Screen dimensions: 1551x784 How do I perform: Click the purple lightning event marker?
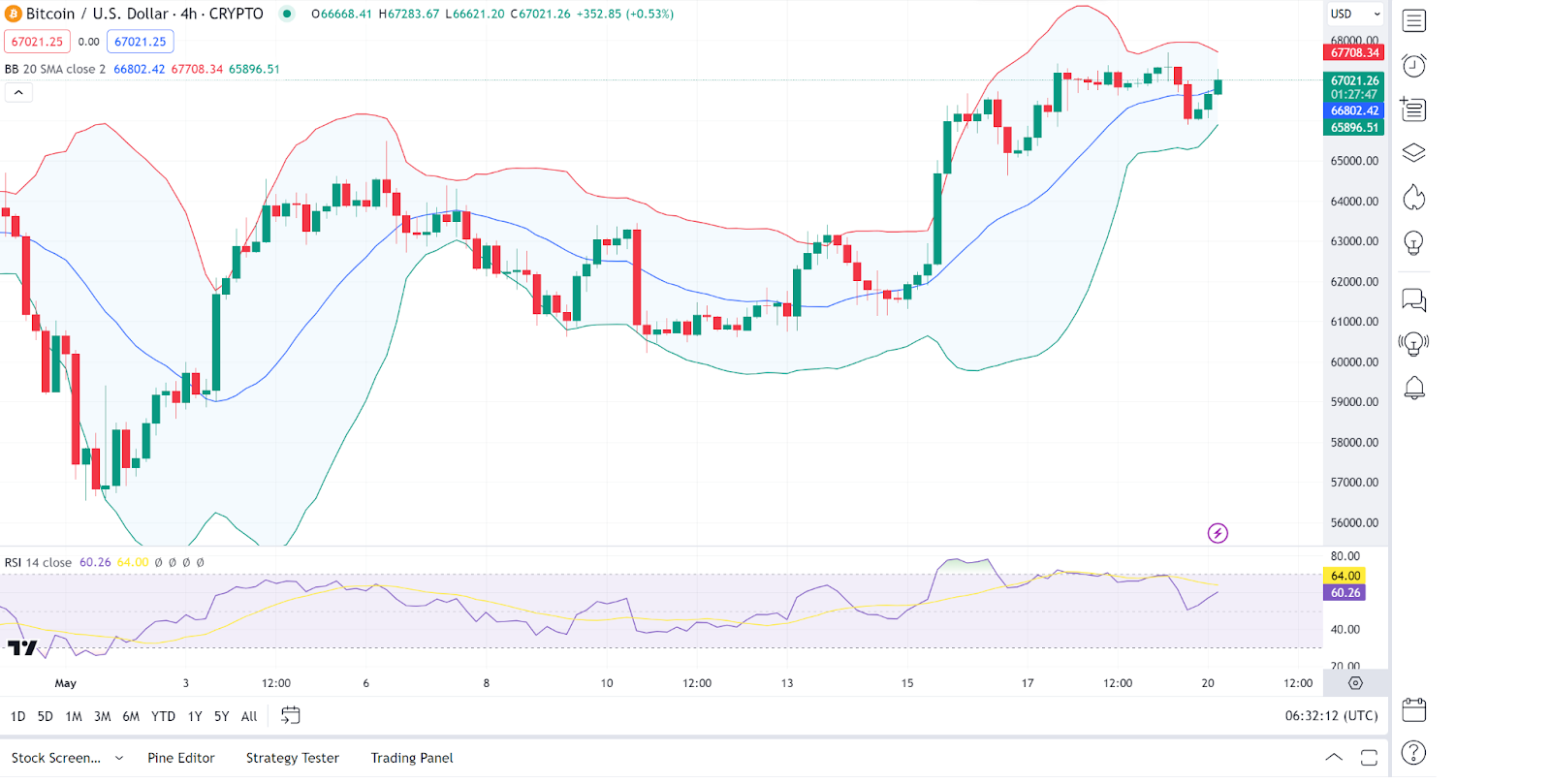click(1218, 533)
